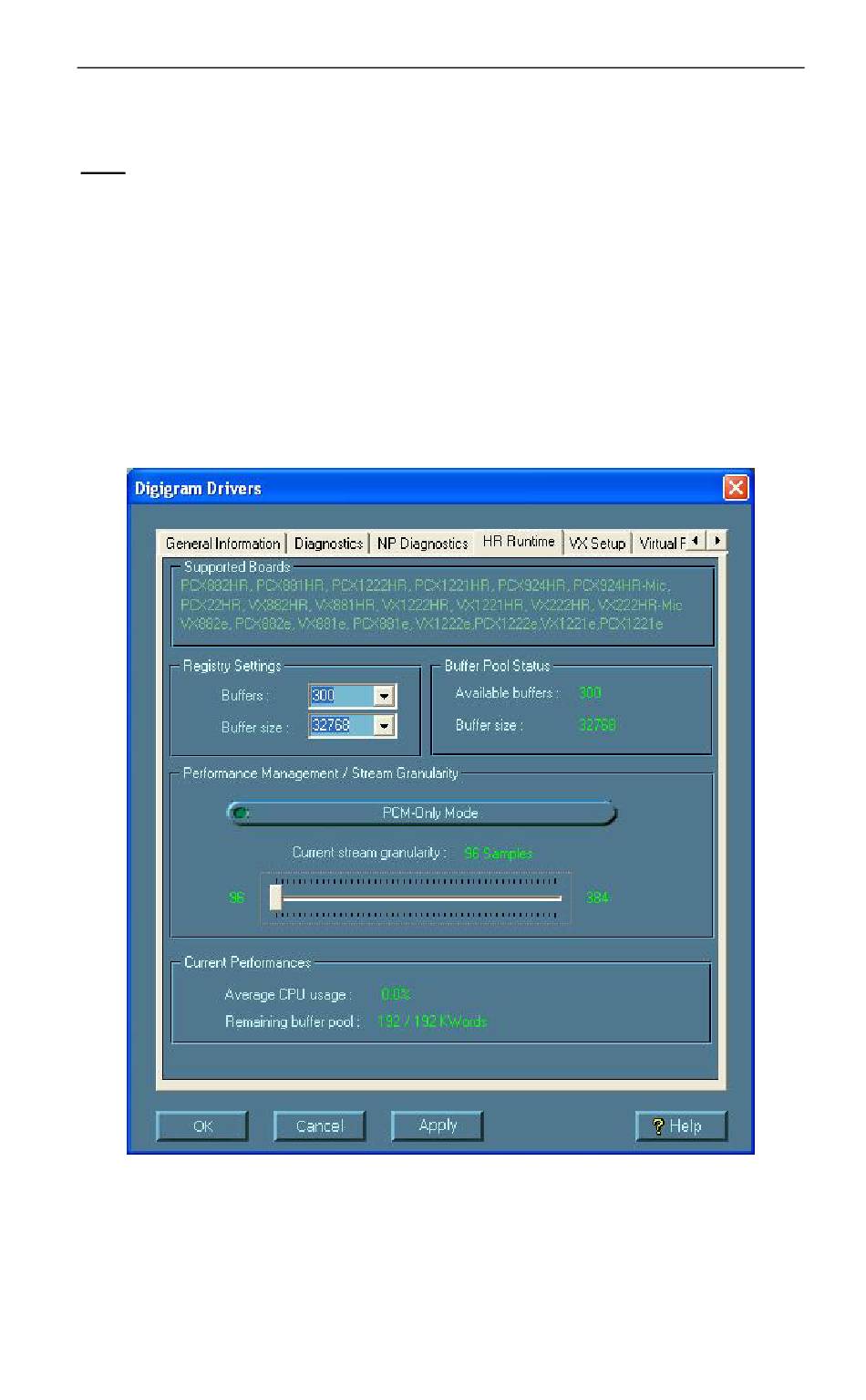This screenshot has width=866, height=1400.
Task: Open the VX Setup tab
Action: (597, 544)
